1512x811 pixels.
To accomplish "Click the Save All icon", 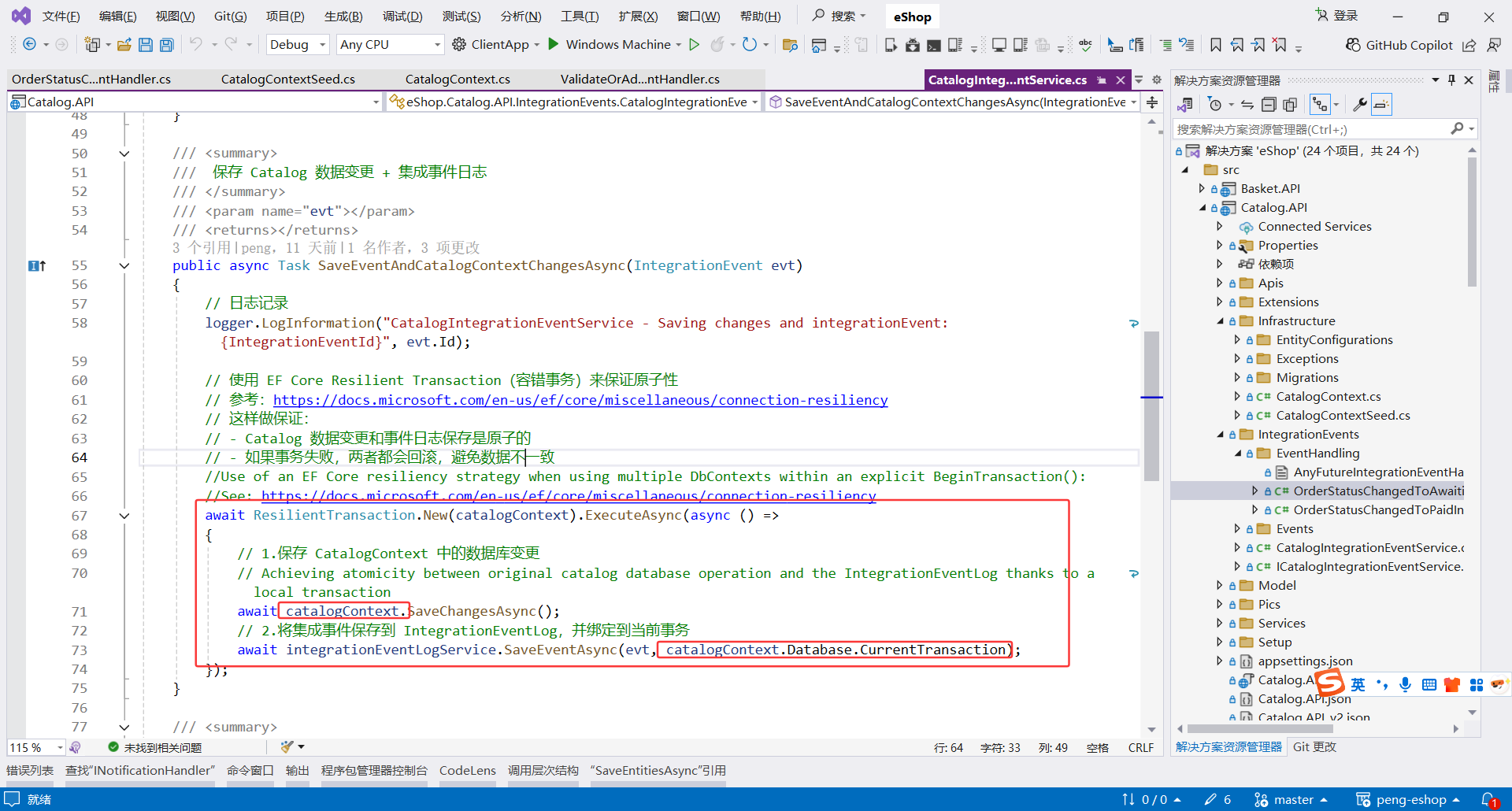I will (167, 45).
